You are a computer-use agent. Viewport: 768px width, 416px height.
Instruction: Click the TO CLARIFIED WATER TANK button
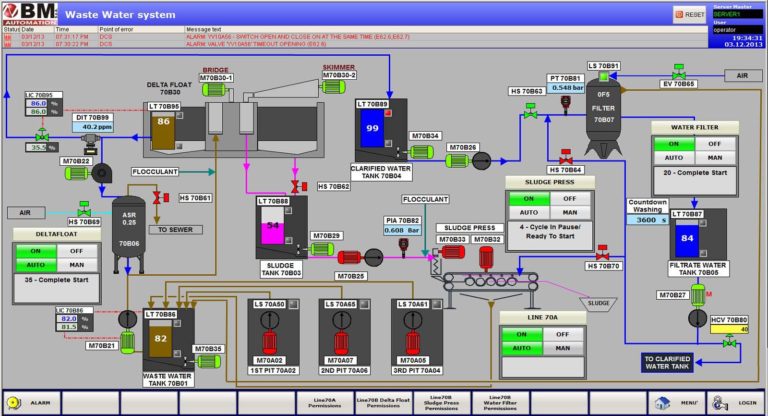click(x=667, y=363)
